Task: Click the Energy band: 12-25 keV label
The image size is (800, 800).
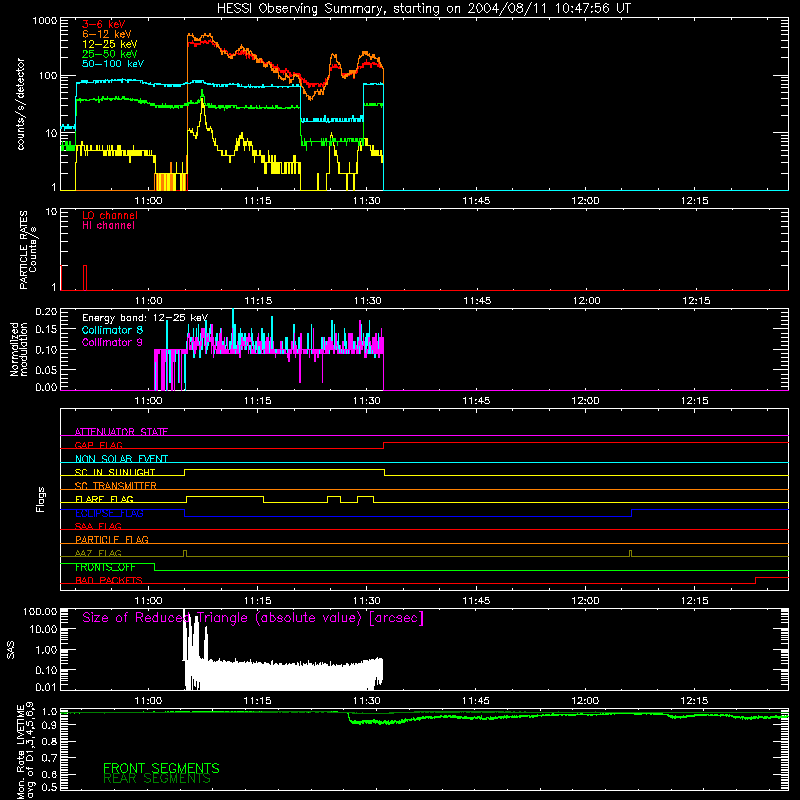Action: pos(145,318)
